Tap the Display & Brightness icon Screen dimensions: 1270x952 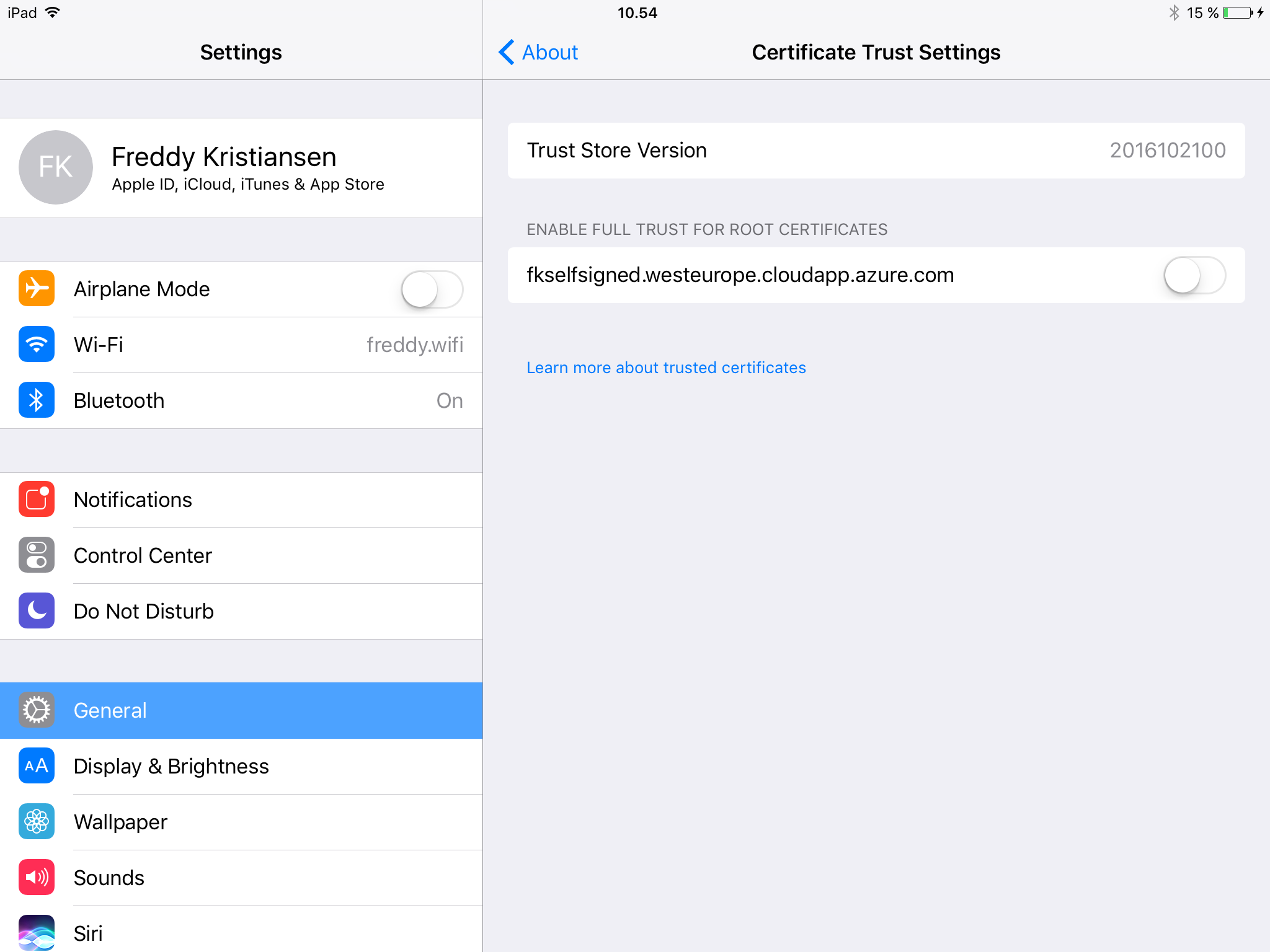point(37,766)
